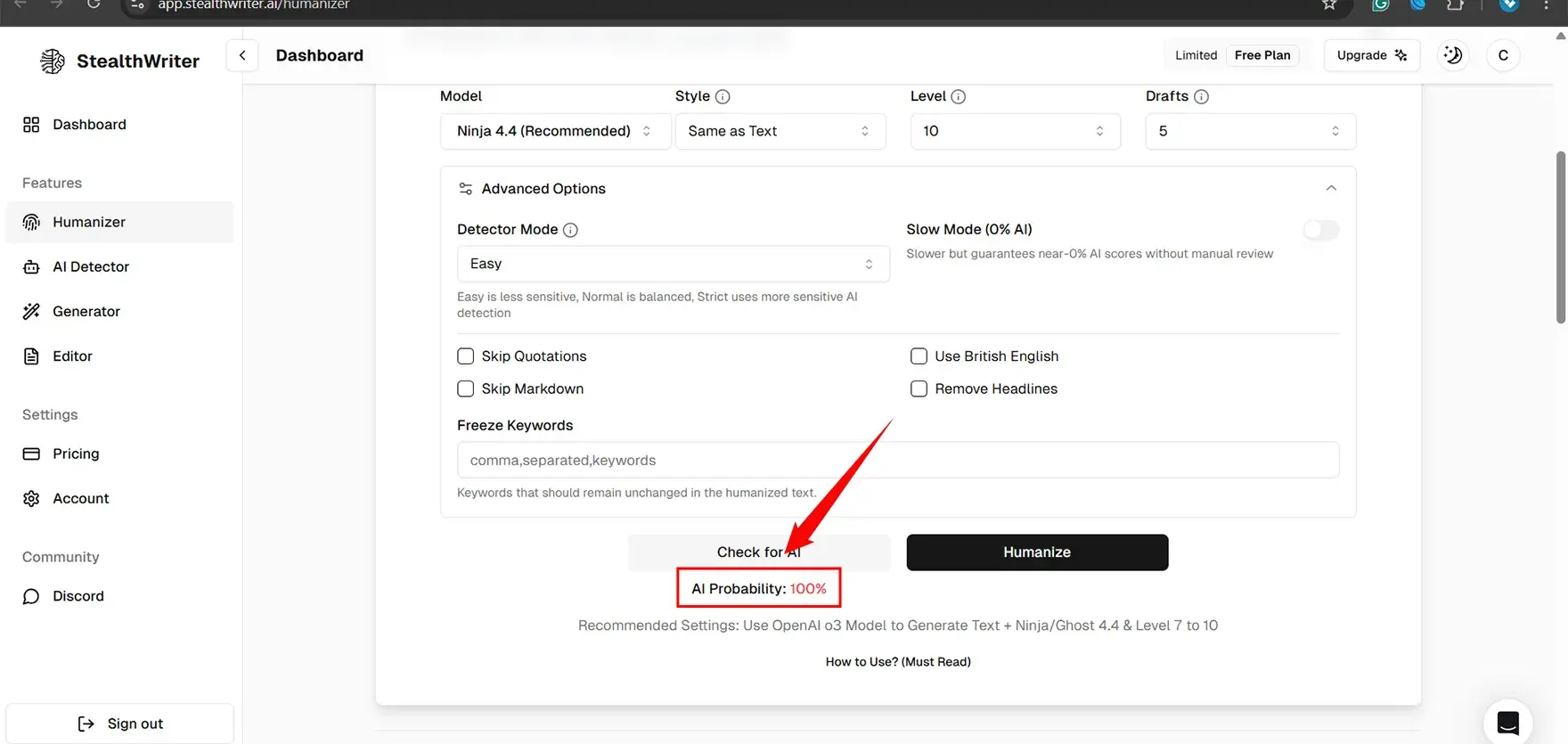This screenshot has height=744, width=1568.
Task: Click the Free Plan badge
Action: pos(1262,55)
